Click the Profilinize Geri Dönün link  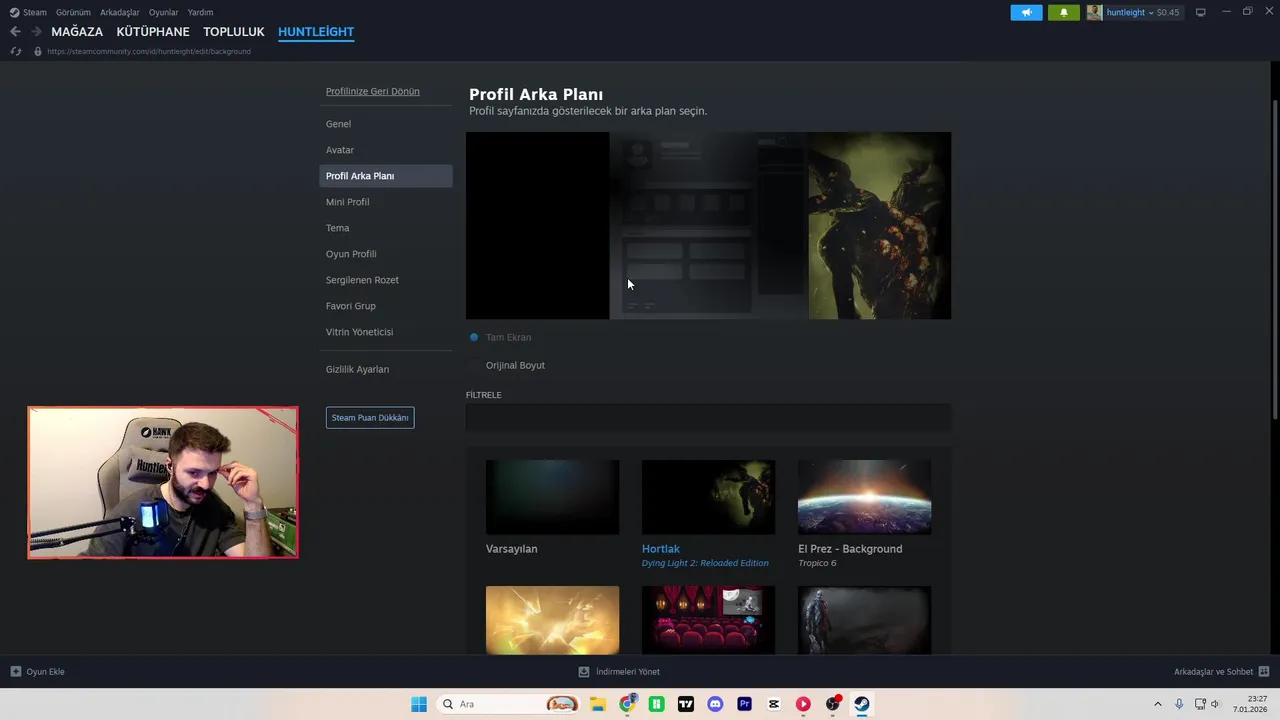(373, 91)
